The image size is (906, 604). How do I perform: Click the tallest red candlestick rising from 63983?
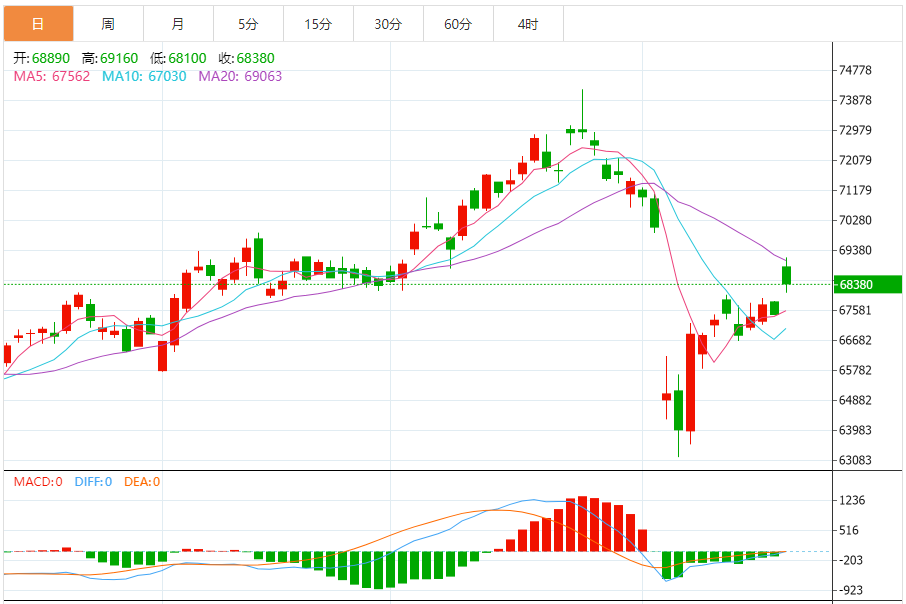[x=690, y=382]
